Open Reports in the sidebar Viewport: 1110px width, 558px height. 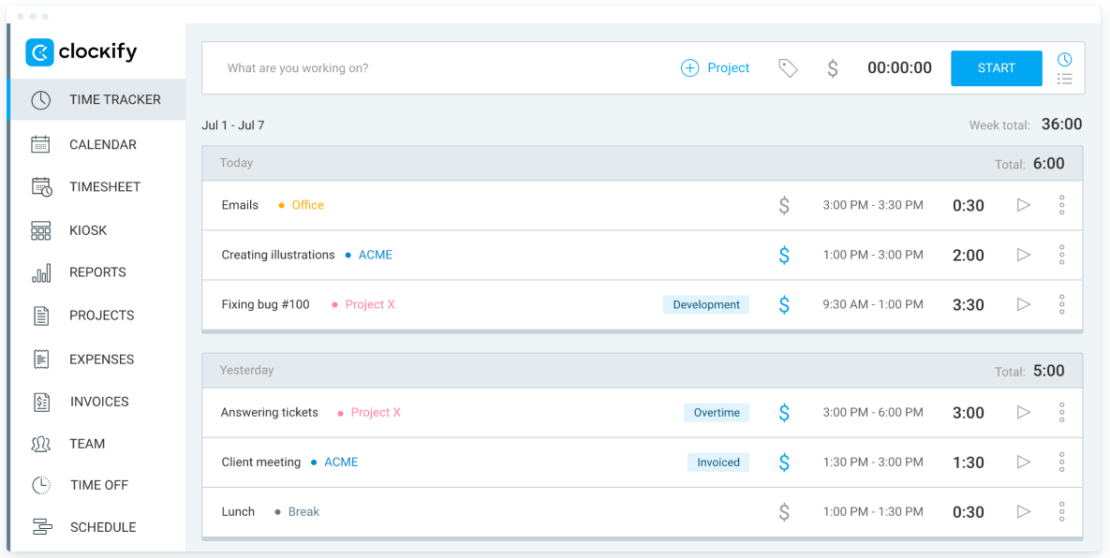[x=97, y=272]
